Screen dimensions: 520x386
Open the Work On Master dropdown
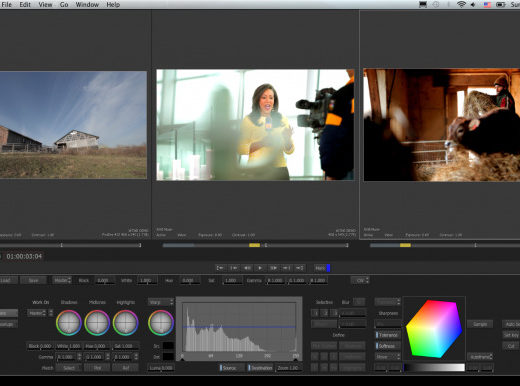tap(37, 313)
